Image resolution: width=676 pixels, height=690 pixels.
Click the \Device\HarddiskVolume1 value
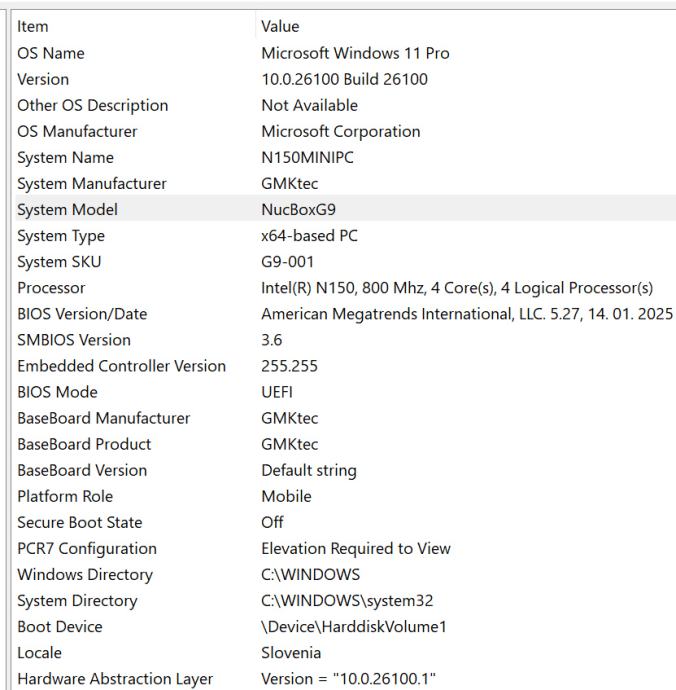point(354,627)
